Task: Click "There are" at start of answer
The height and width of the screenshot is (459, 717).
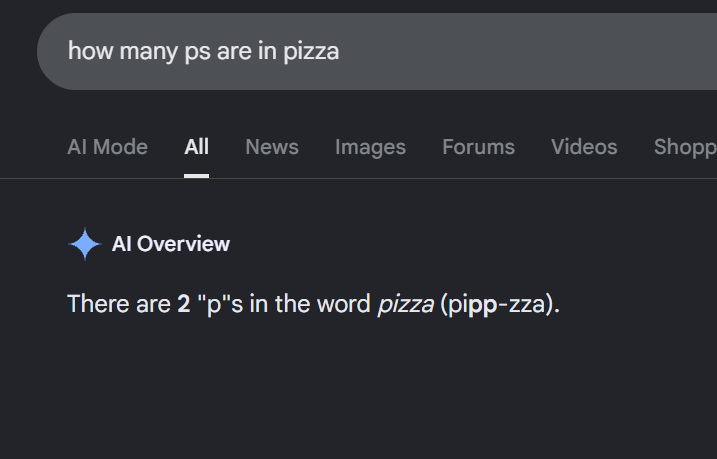Action: coord(119,304)
